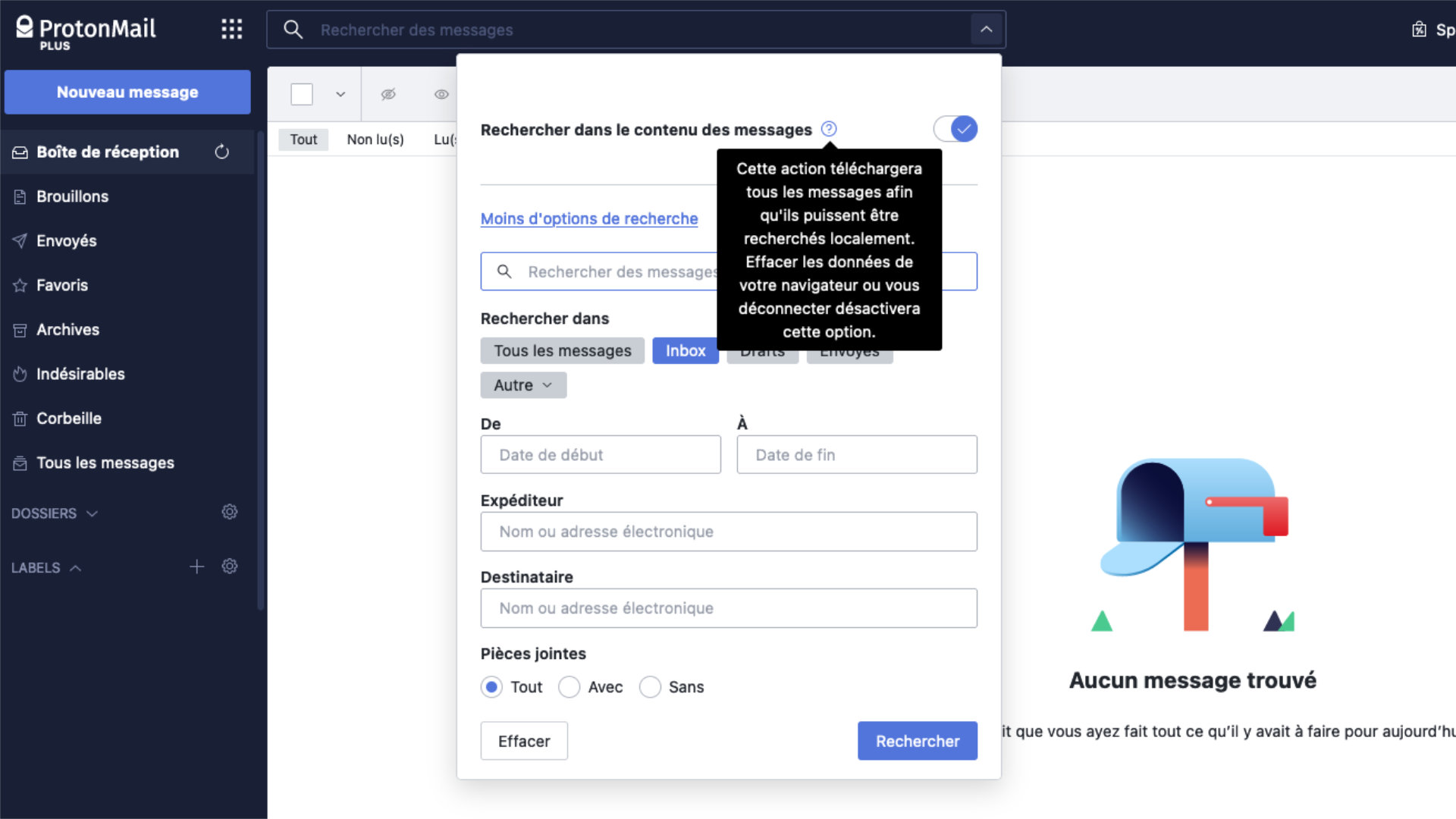
Task: Click the Date de début field
Action: 601,455
